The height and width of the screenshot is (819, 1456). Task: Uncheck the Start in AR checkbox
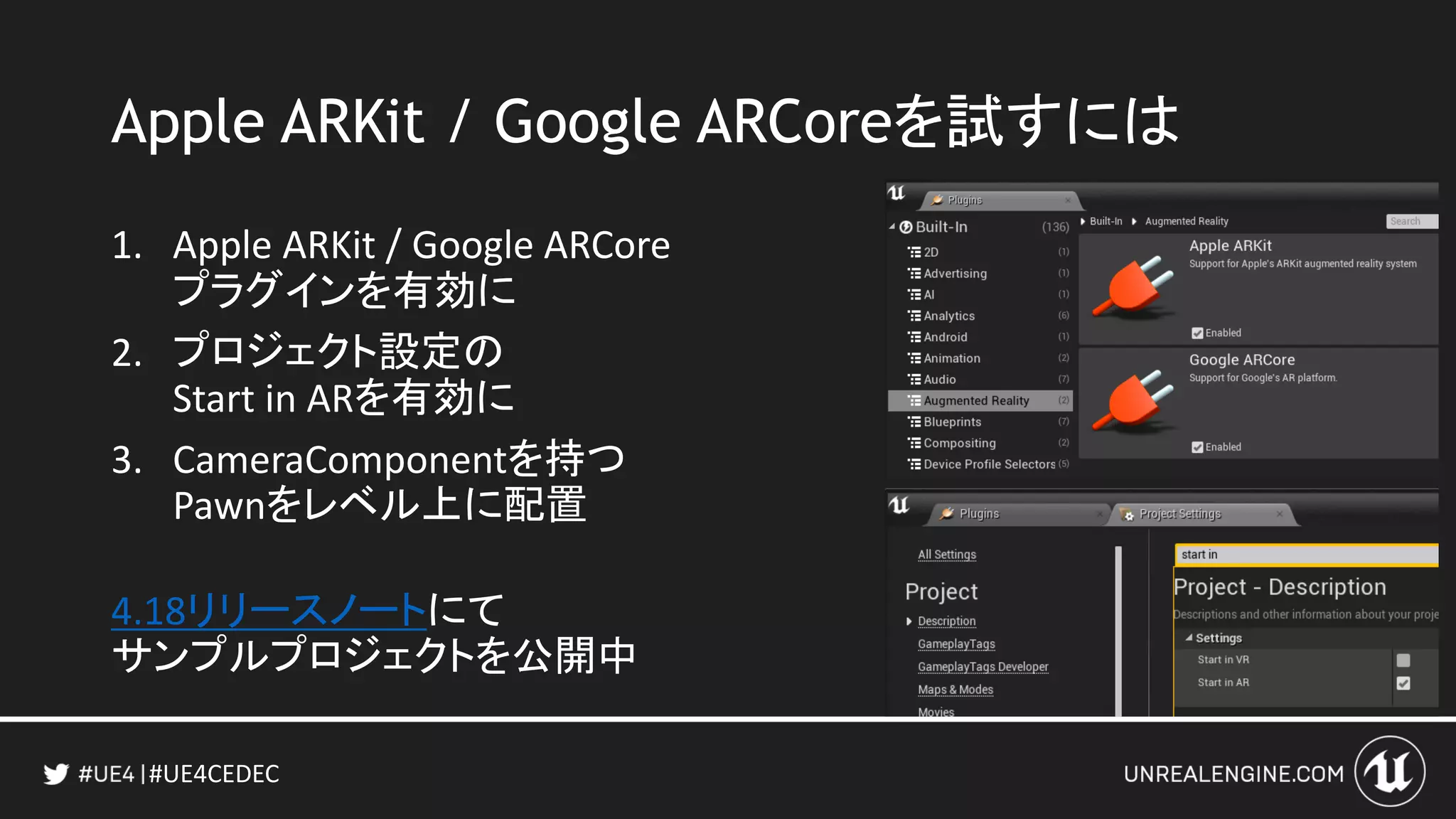(1403, 683)
